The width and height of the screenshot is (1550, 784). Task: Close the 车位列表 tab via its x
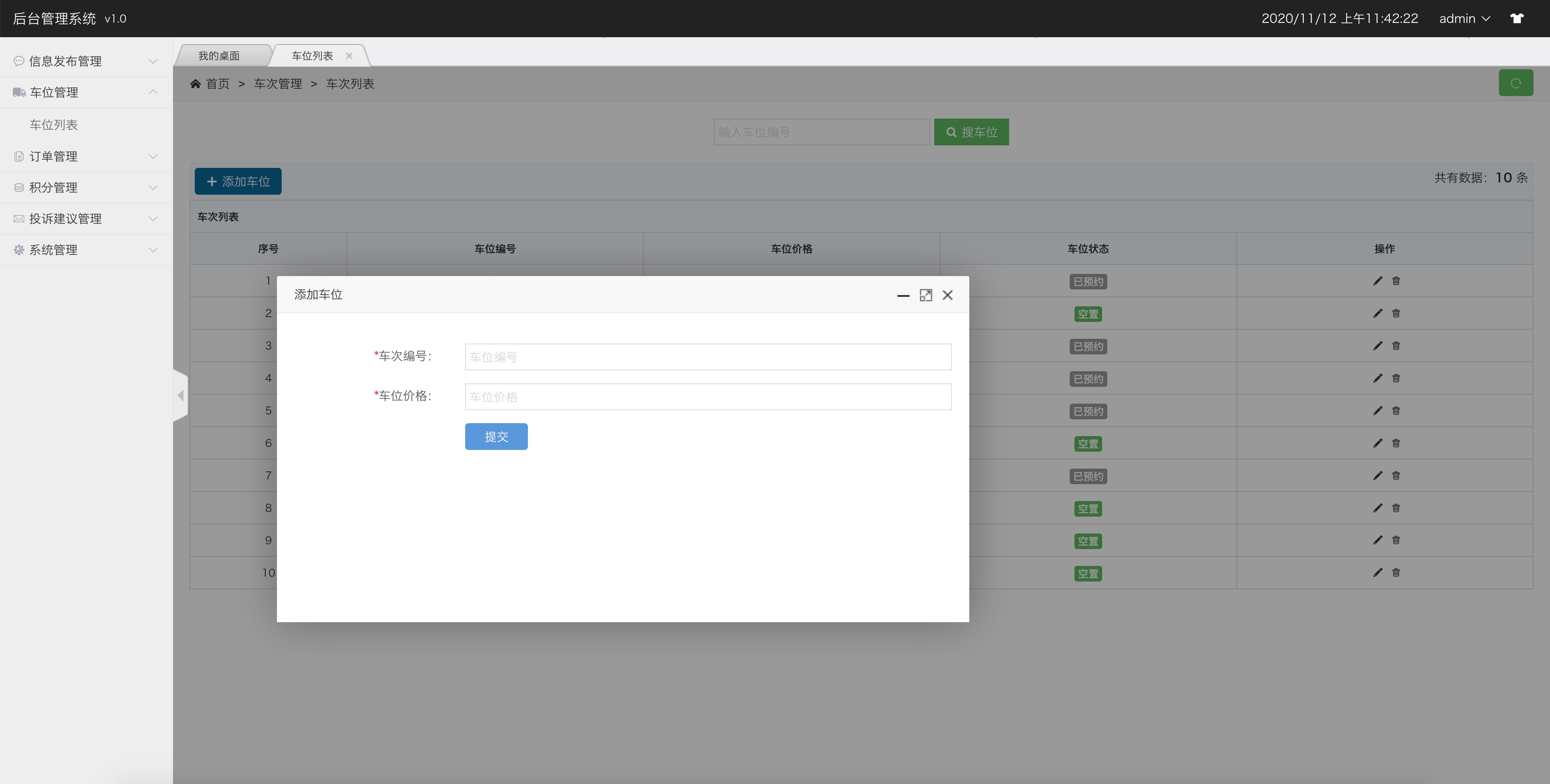pyautogui.click(x=349, y=55)
